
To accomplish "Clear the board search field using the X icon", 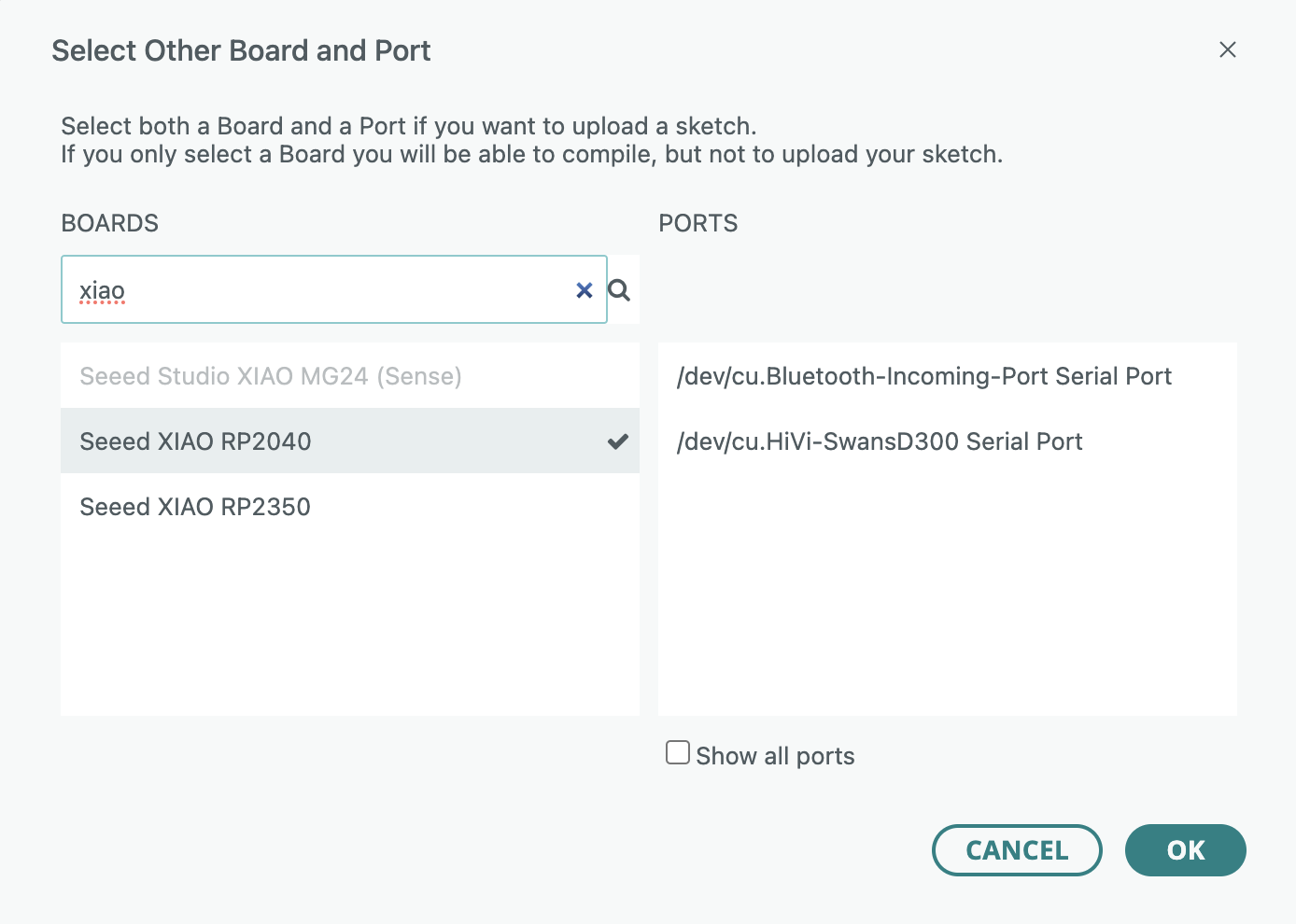I will tap(585, 289).
